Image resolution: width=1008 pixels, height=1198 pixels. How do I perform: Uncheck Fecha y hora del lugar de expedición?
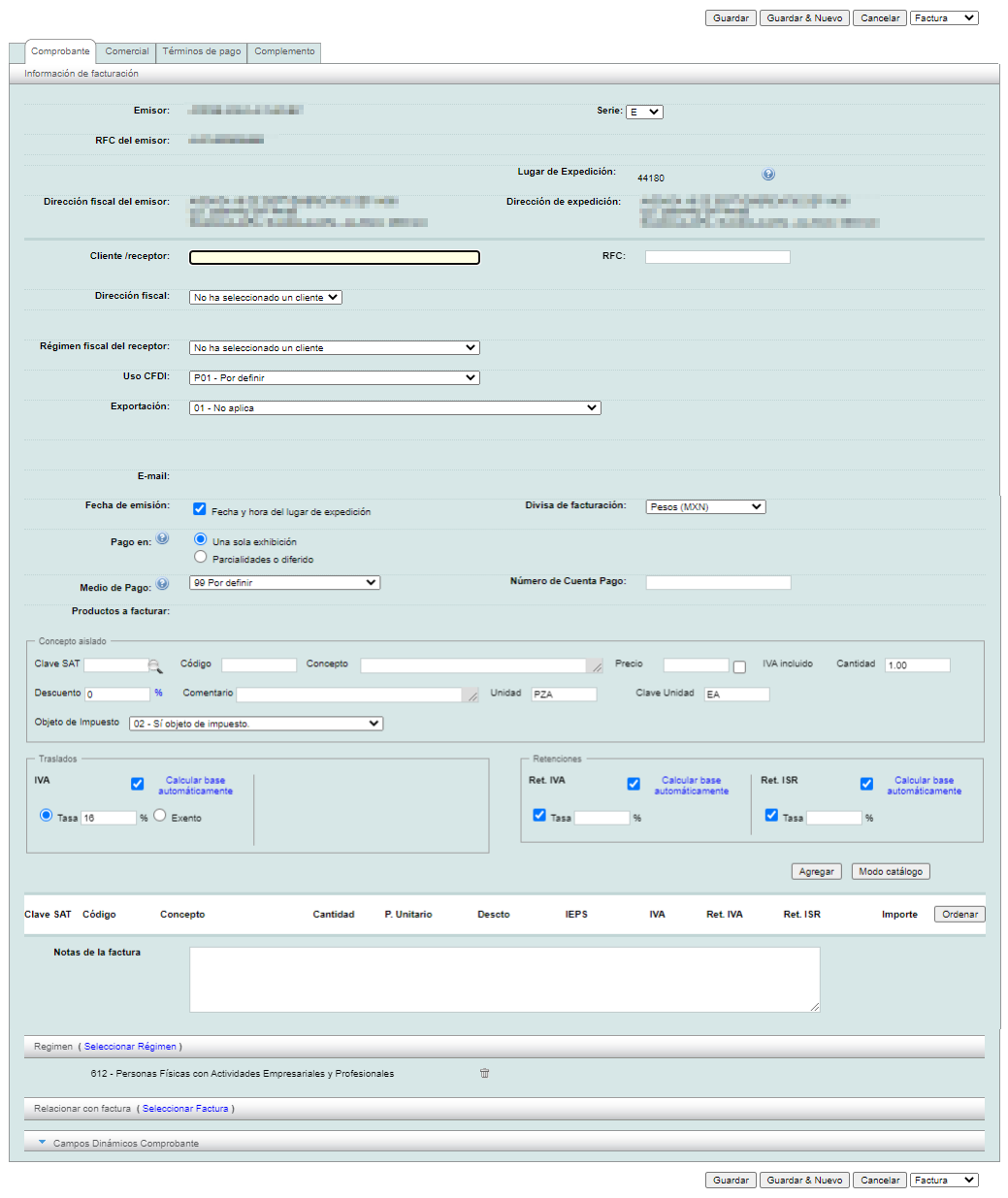[x=200, y=509]
